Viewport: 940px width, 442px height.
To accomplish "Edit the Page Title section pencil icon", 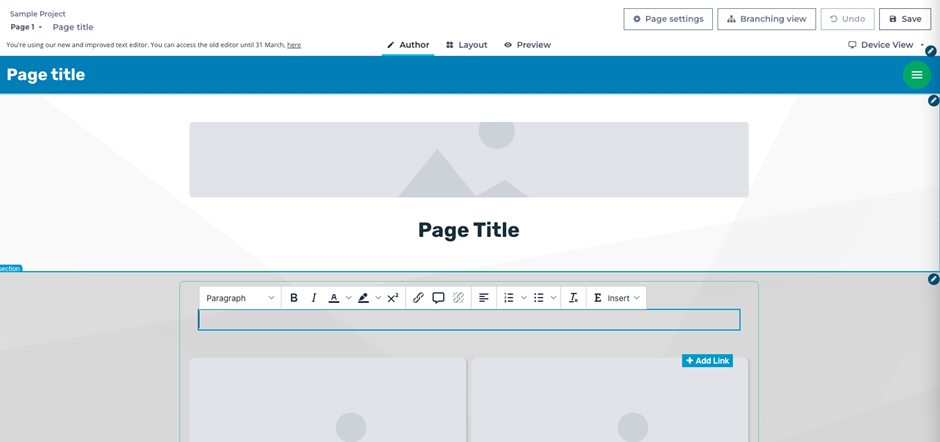I will click(x=933, y=101).
